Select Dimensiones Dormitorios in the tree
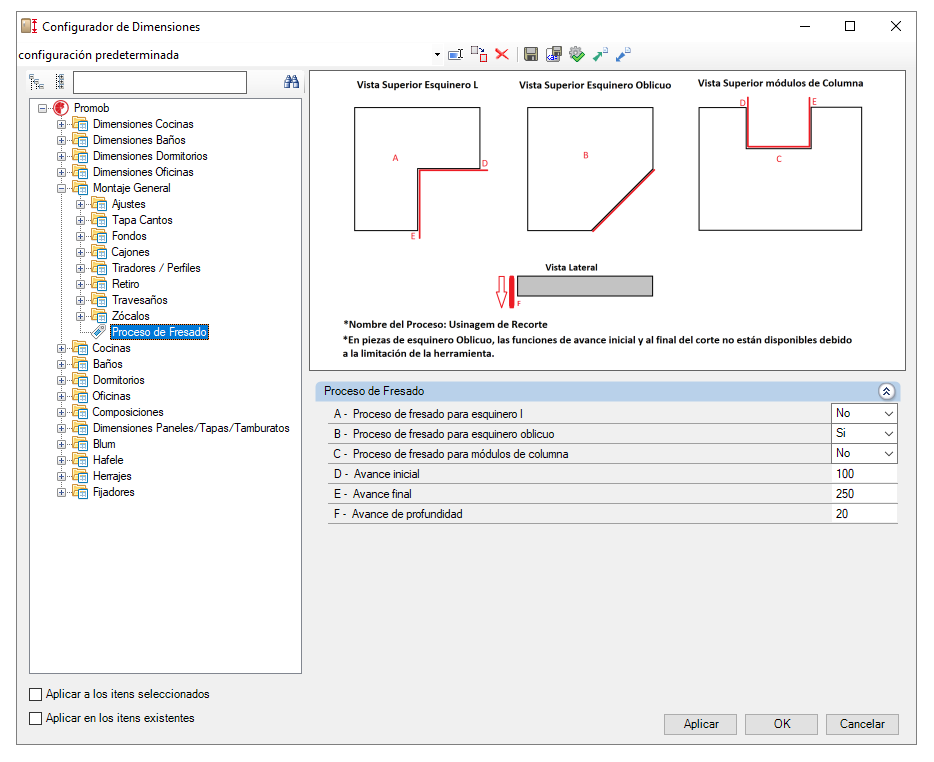This screenshot has width=934, height=762. 150,156
